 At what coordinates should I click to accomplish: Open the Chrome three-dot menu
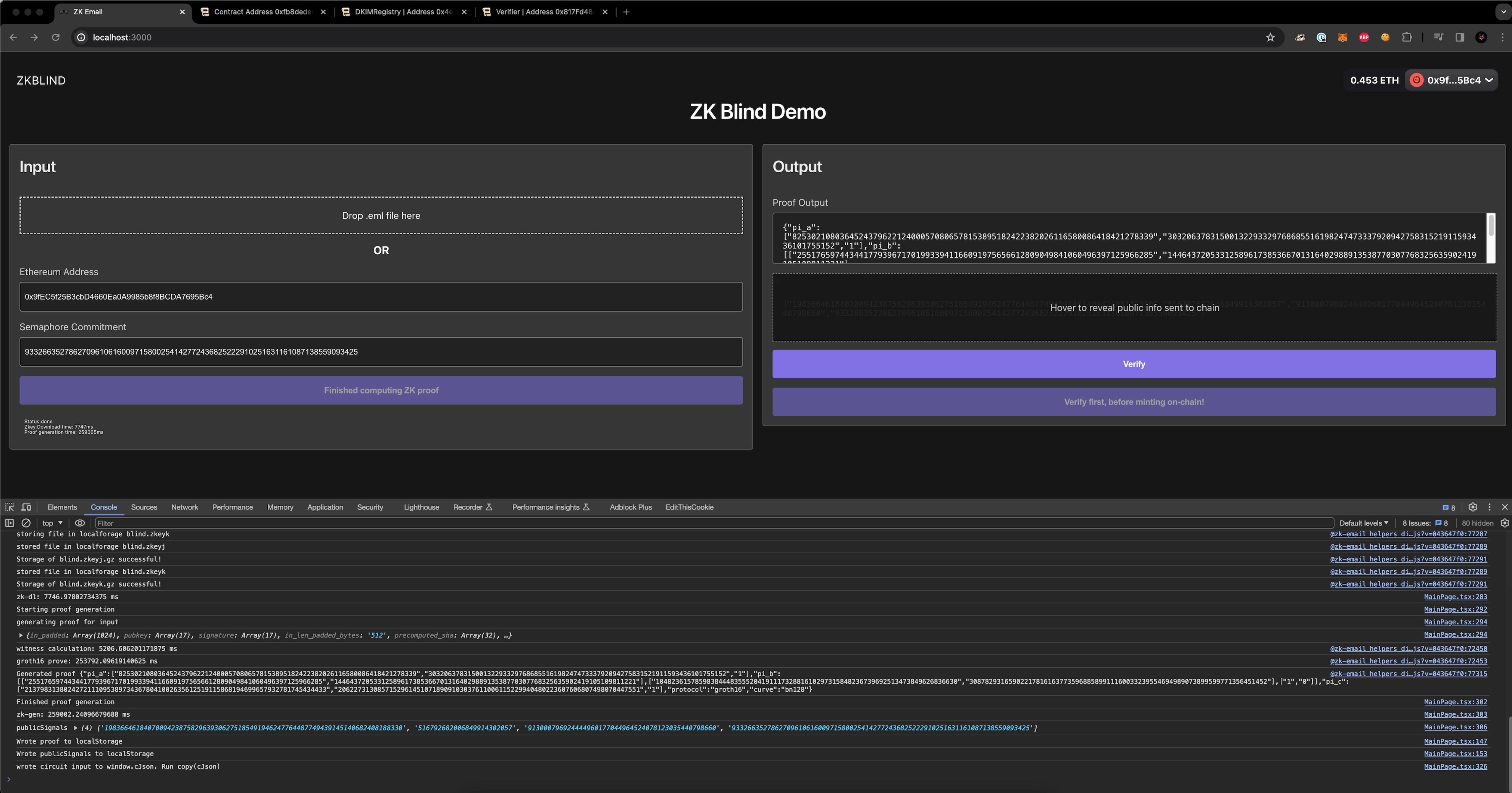coord(1502,37)
